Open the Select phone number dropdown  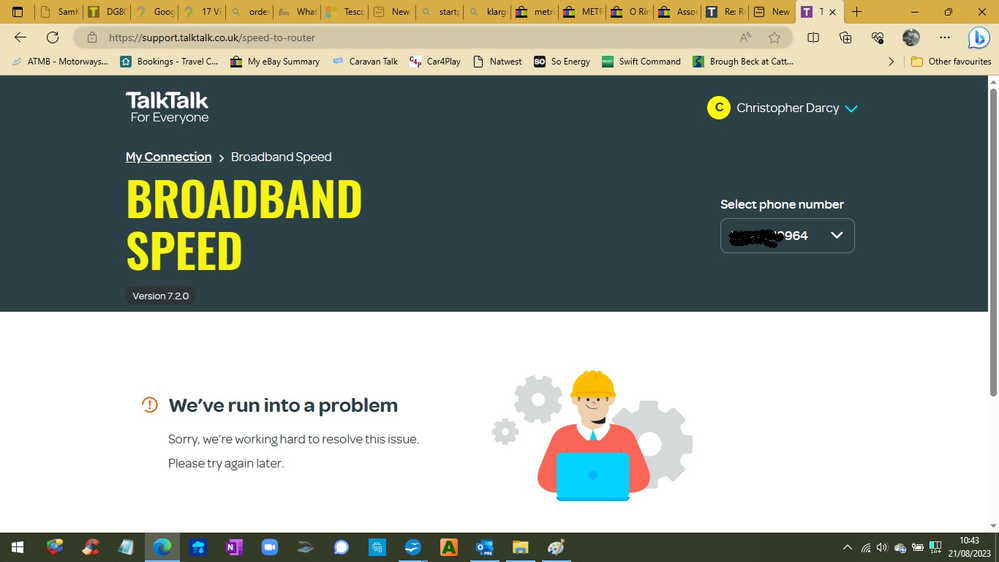(x=787, y=236)
